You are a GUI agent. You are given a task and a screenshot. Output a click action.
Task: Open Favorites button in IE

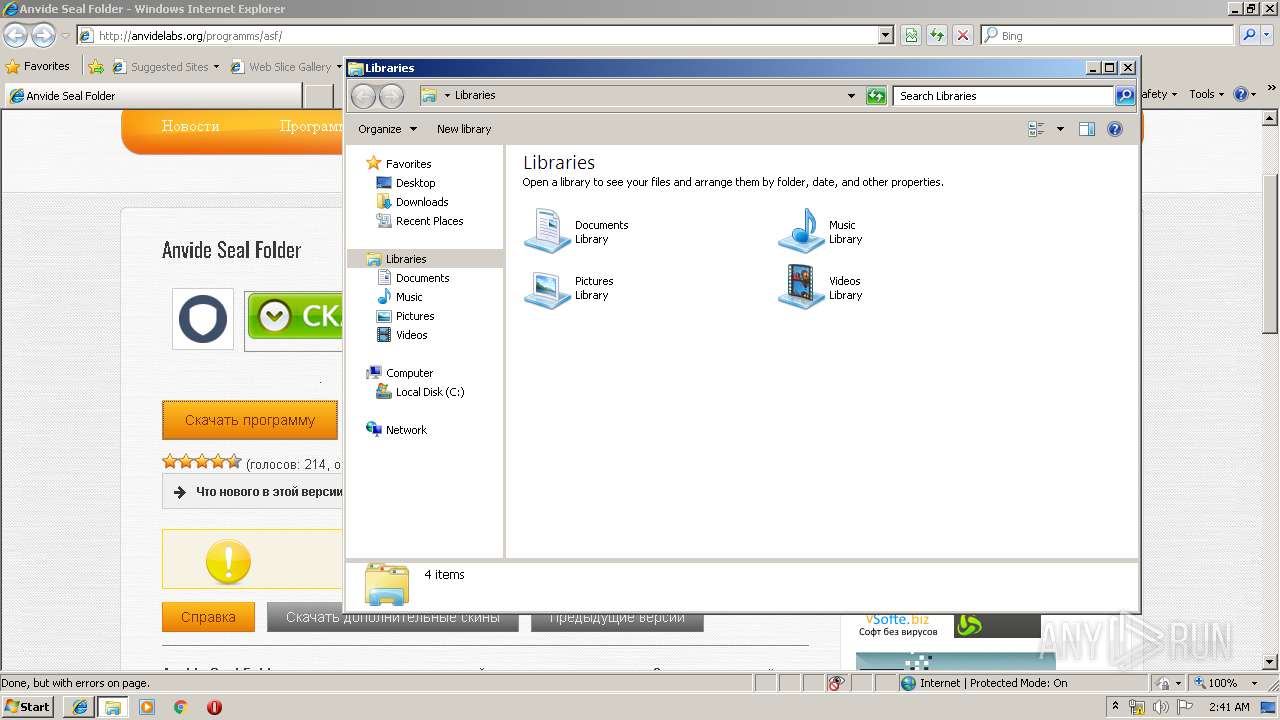click(38, 67)
